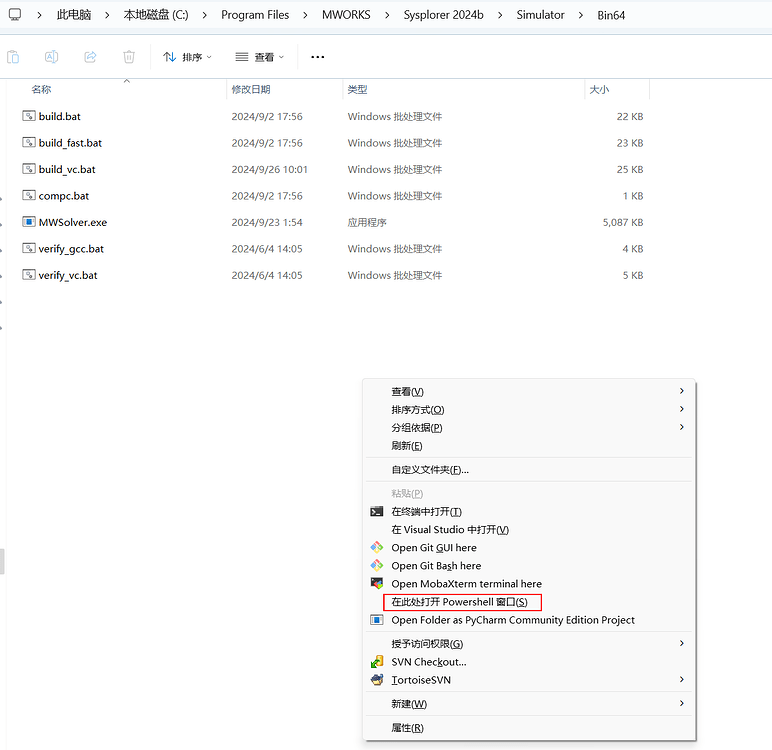Click the Delete trash toolbar icon
This screenshot has width=772, height=750.
tap(129, 57)
